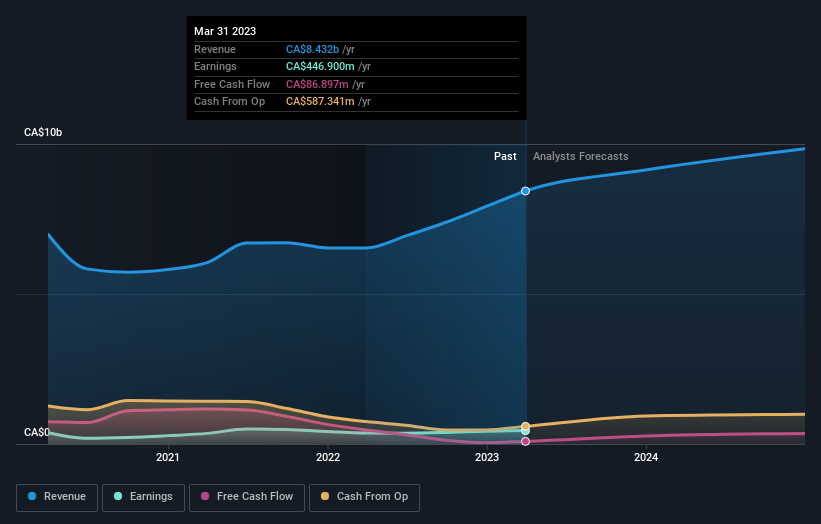The width and height of the screenshot is (821, 524).
Task: Click the CA$587.341m cash from op value
Action: (x=320, y=102)
